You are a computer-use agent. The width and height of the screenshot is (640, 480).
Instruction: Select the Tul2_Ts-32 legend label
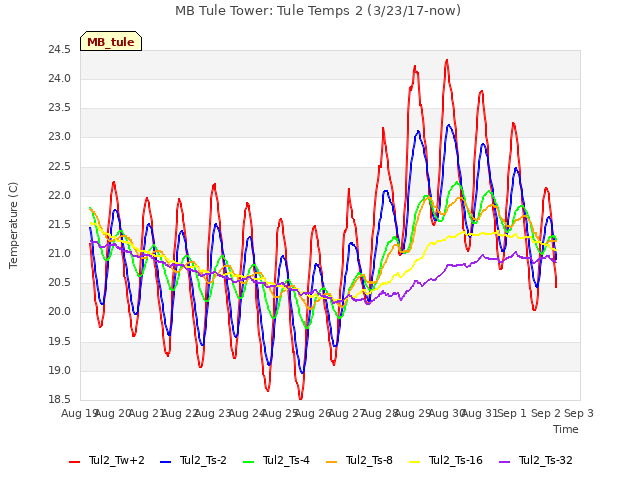tap(546, 460)
